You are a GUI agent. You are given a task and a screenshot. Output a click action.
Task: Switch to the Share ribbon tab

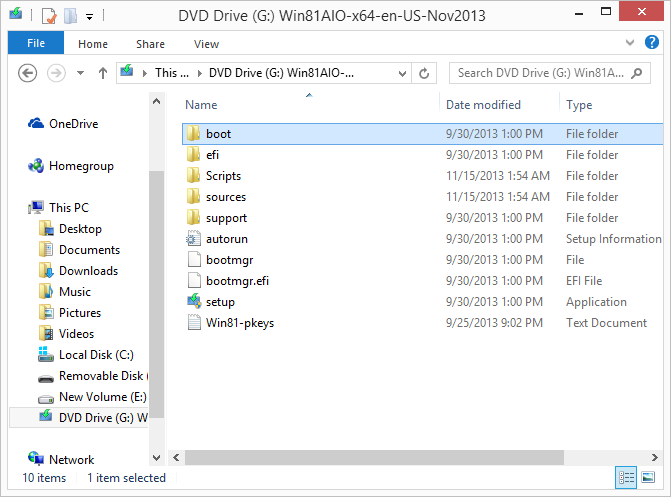pos(150,44)
